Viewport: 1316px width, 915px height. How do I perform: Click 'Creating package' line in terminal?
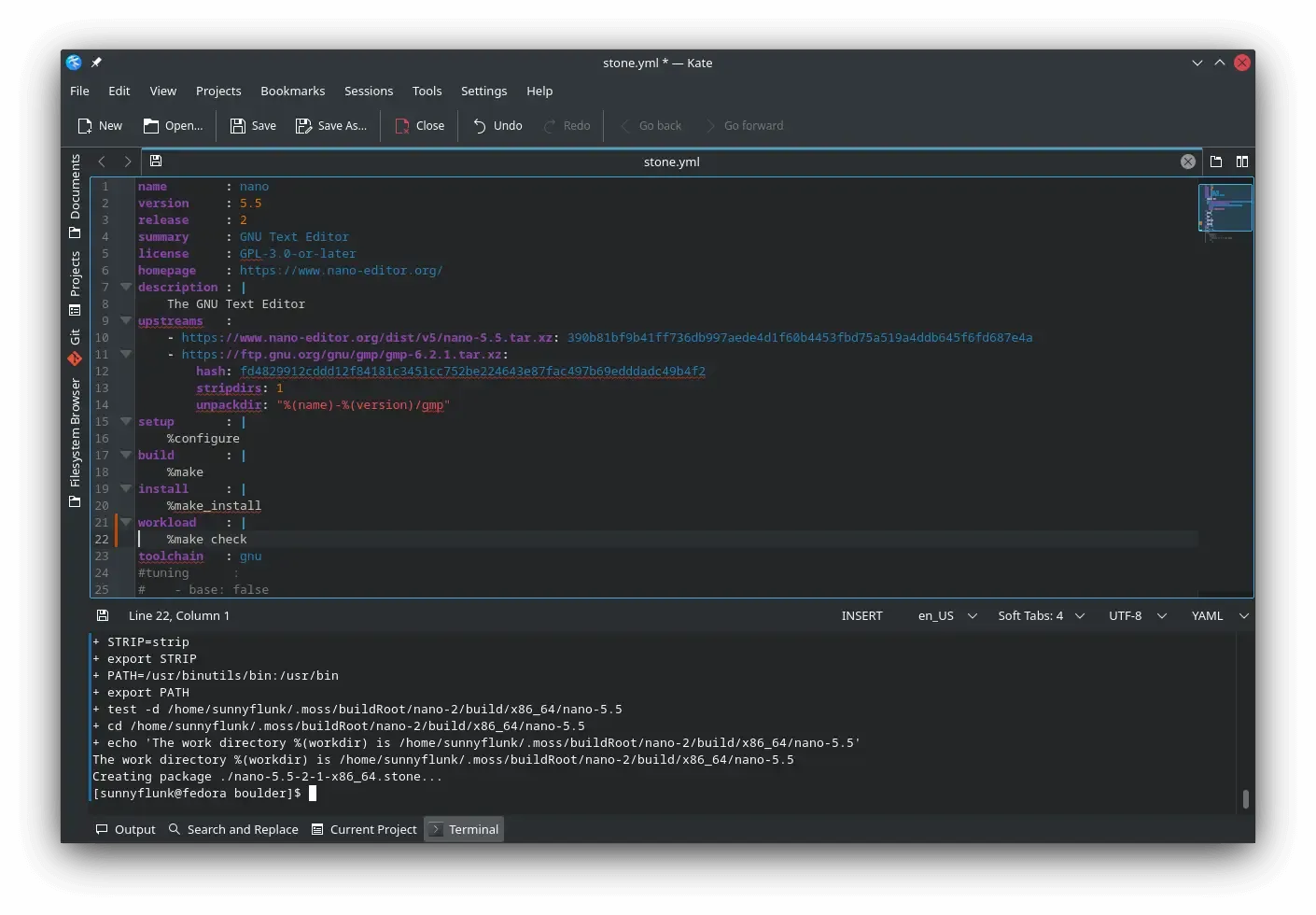coord(267,777)
